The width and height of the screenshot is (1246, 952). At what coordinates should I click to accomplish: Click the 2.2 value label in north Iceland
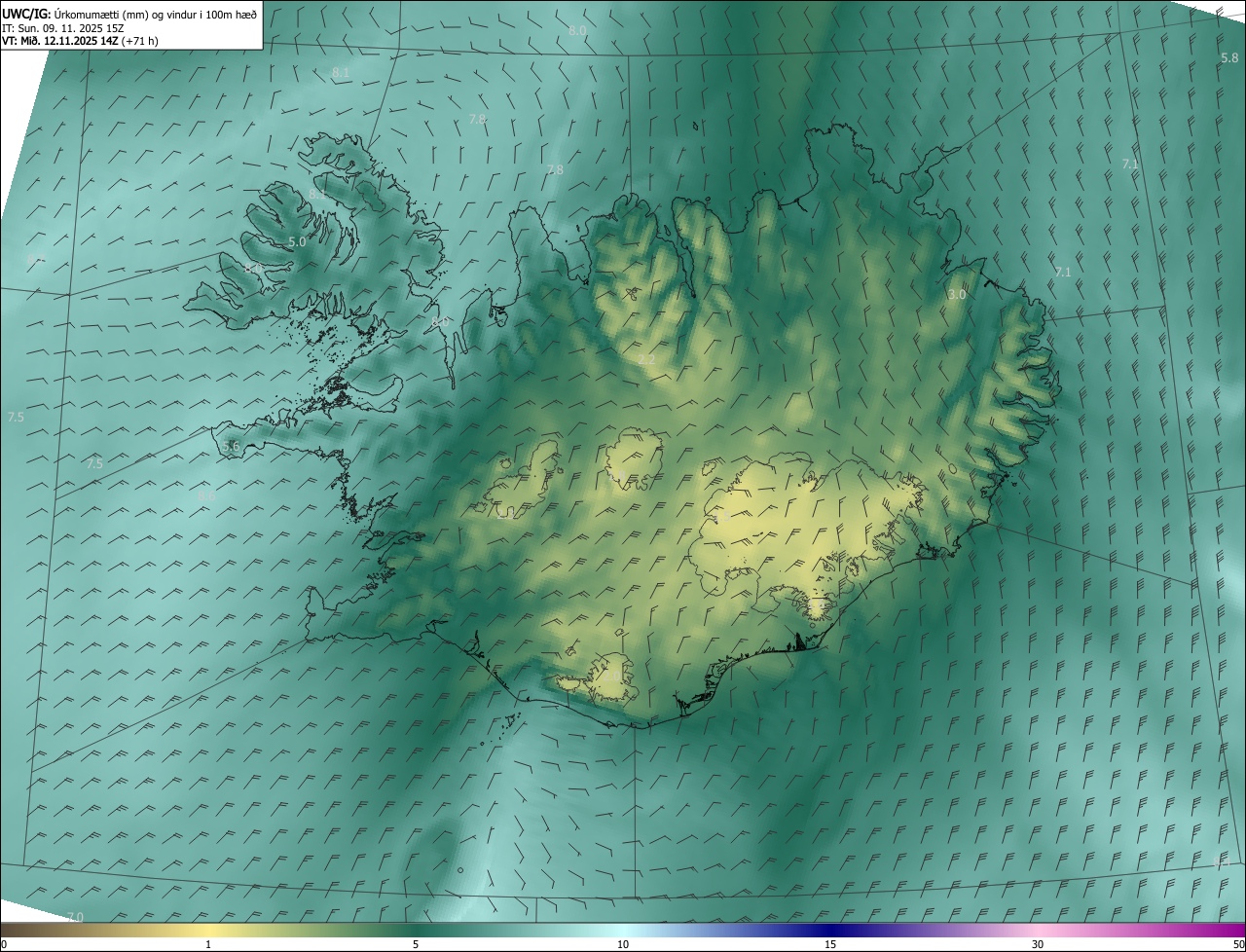coord(646,360)
